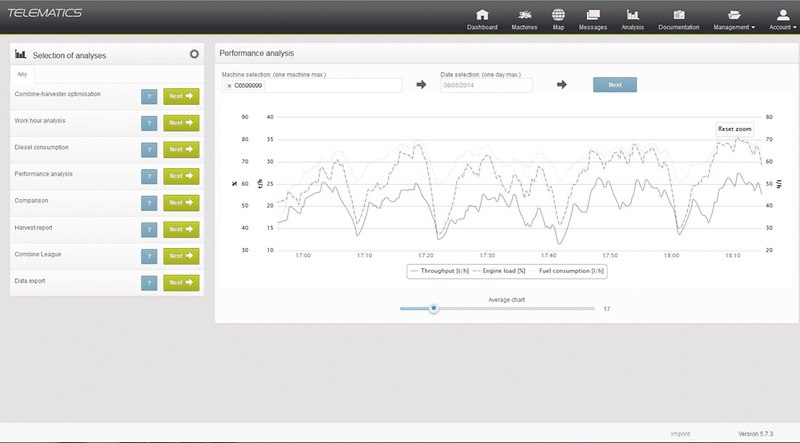Click the circle icon in Selection of analyses header
The image size is (800, 443).
[194, 54]
